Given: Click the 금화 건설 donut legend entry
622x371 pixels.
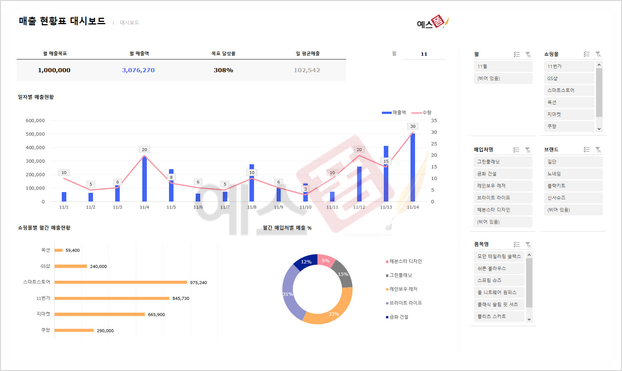Looking at the screenshot, I should click(x=397, y=317).
